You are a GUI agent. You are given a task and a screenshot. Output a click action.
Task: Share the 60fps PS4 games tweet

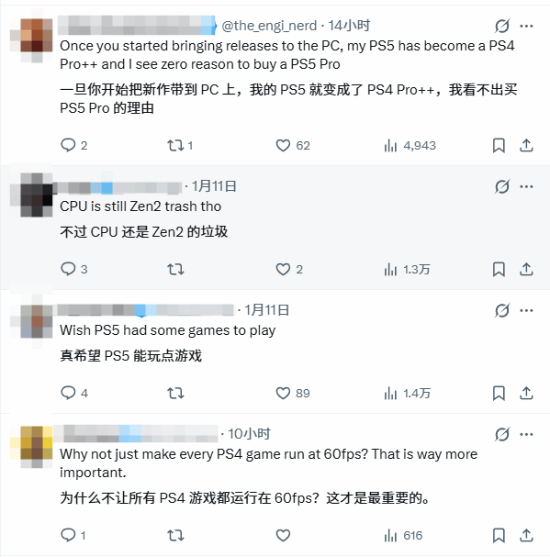tap(526, 535)
